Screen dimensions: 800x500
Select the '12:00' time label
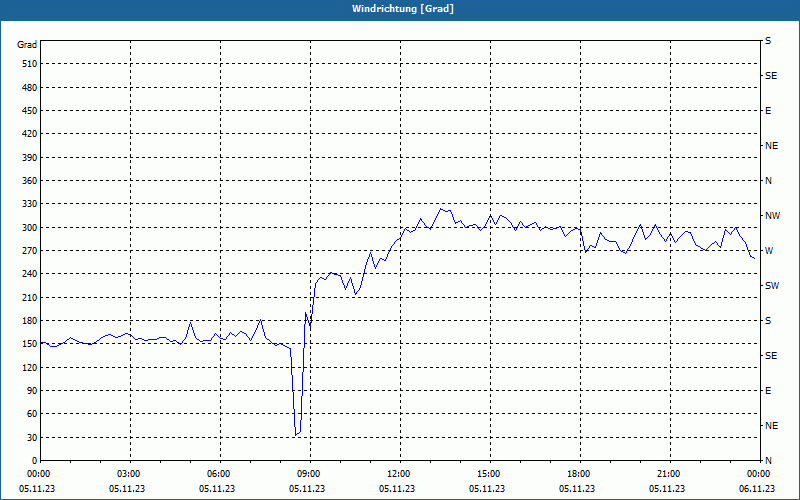[x=399, y=474]
